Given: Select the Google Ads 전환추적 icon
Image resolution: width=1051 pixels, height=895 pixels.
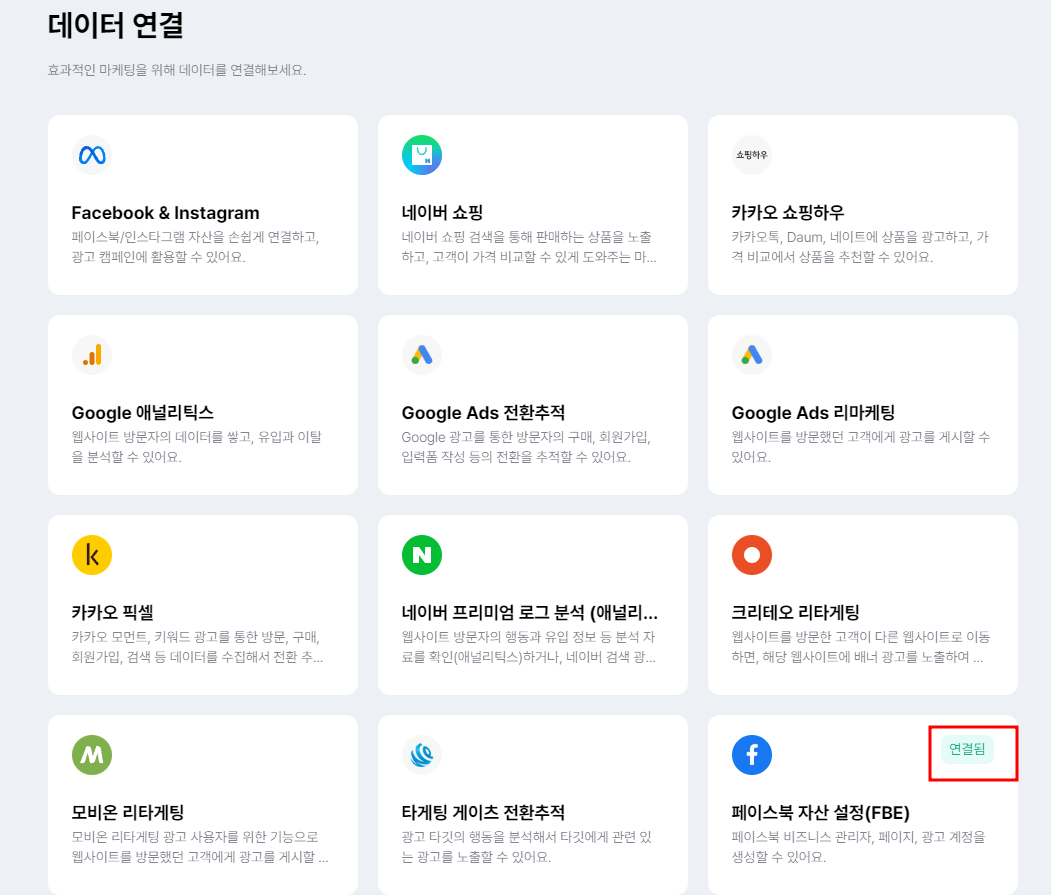Looking at the screenshot, I should click(422, 355).
